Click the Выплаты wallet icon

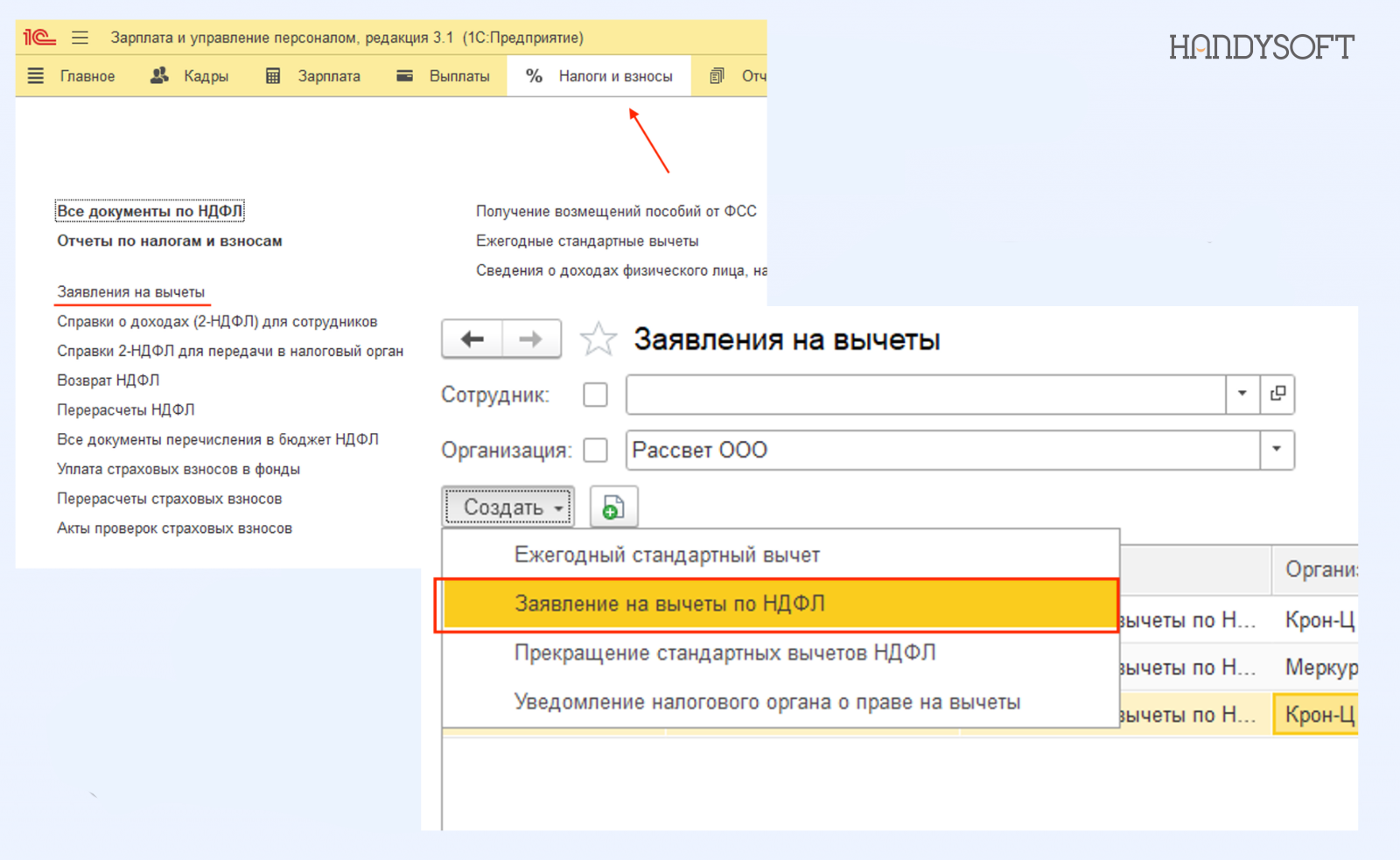click(404, 76)
